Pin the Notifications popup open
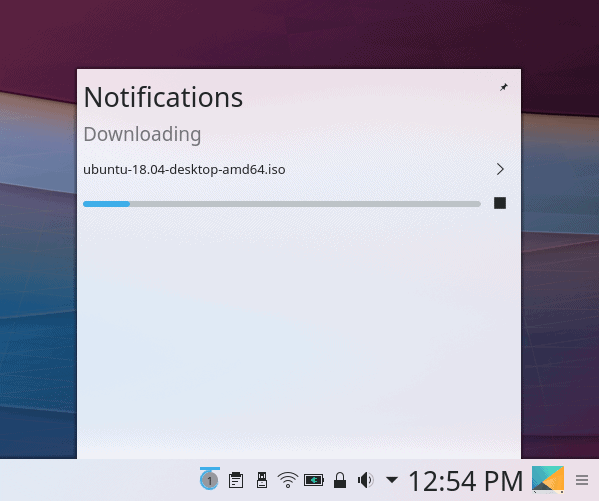Screen dimensions: 599x501 click(x=504, y=87)
